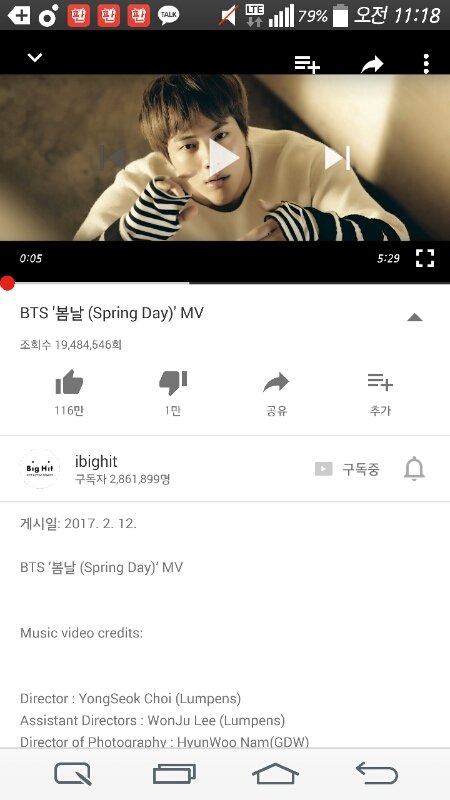Tap the share arrow icon above the video

click(372, 64)
